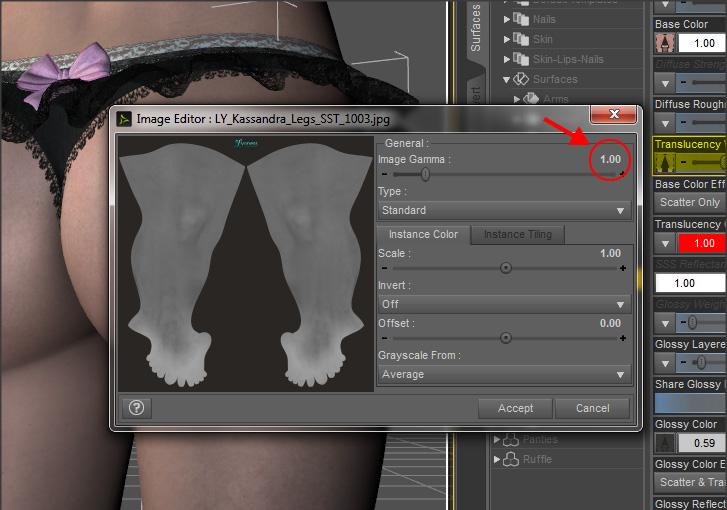Click the Base Color value field
This screenshot has width=727, height=510.
click(702, 43)
